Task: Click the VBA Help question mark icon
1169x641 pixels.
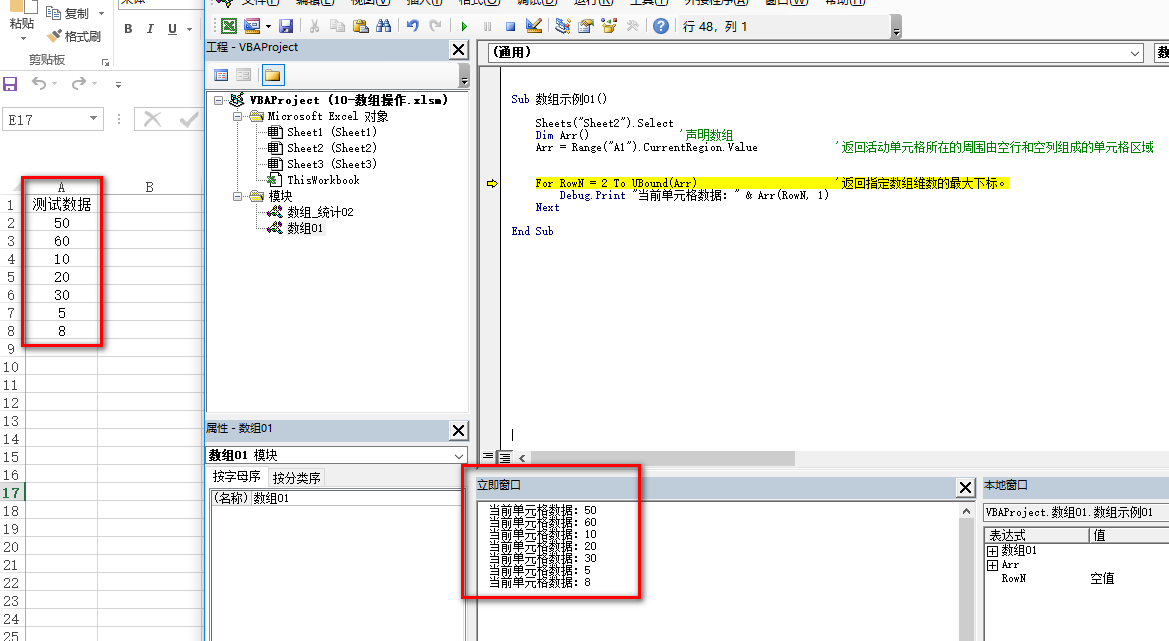Action: pos(661,26)
